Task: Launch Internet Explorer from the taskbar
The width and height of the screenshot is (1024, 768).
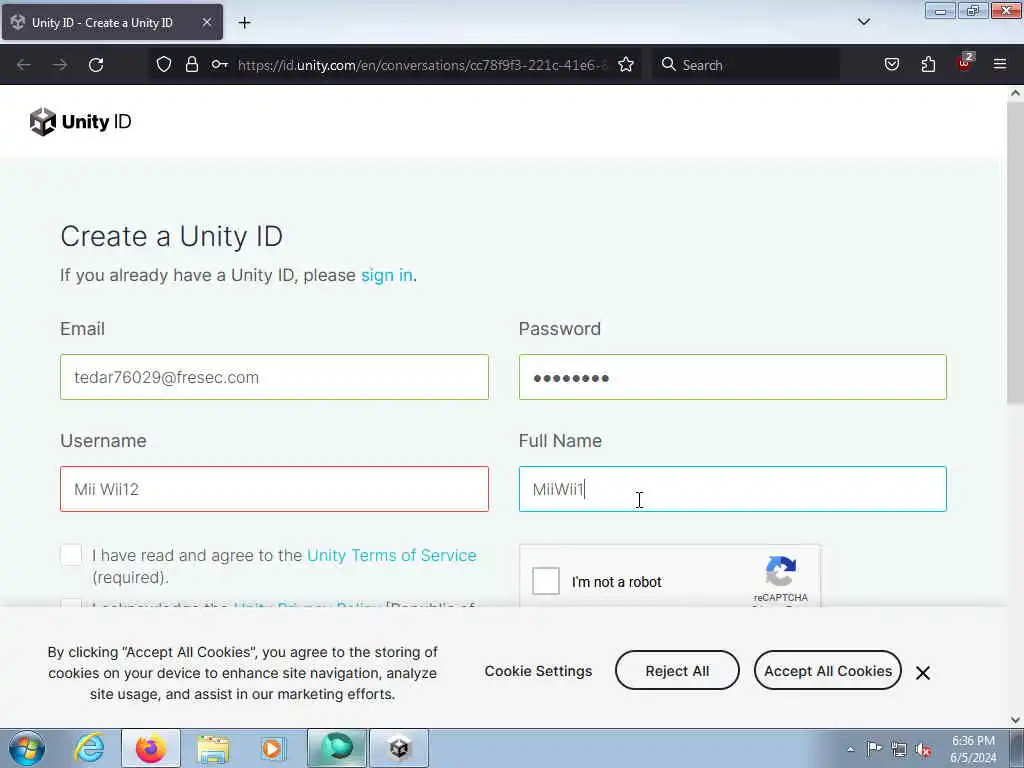Action: pyautogui.click(x=89, y=748)
